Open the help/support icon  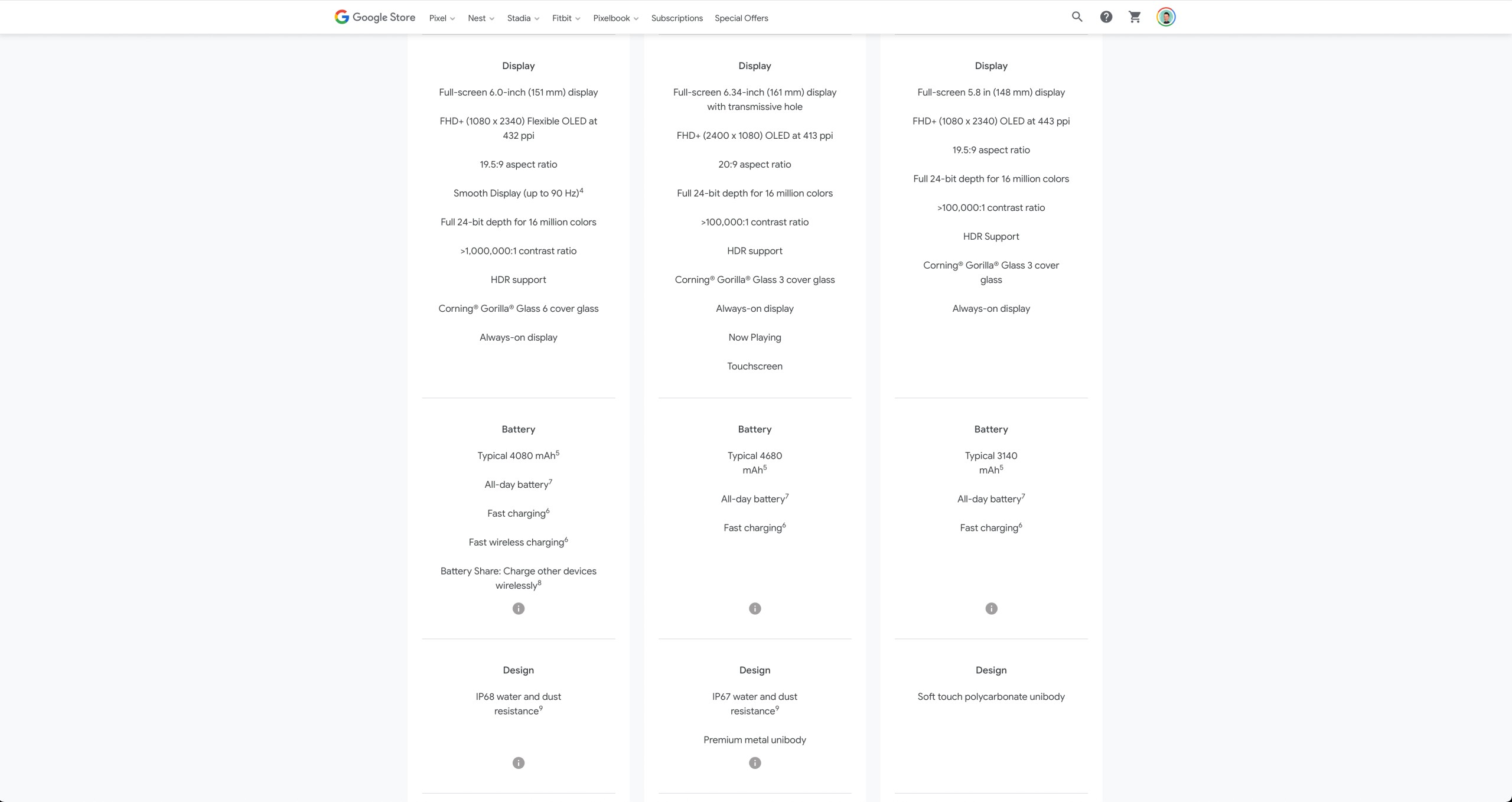pos(1105,17)
